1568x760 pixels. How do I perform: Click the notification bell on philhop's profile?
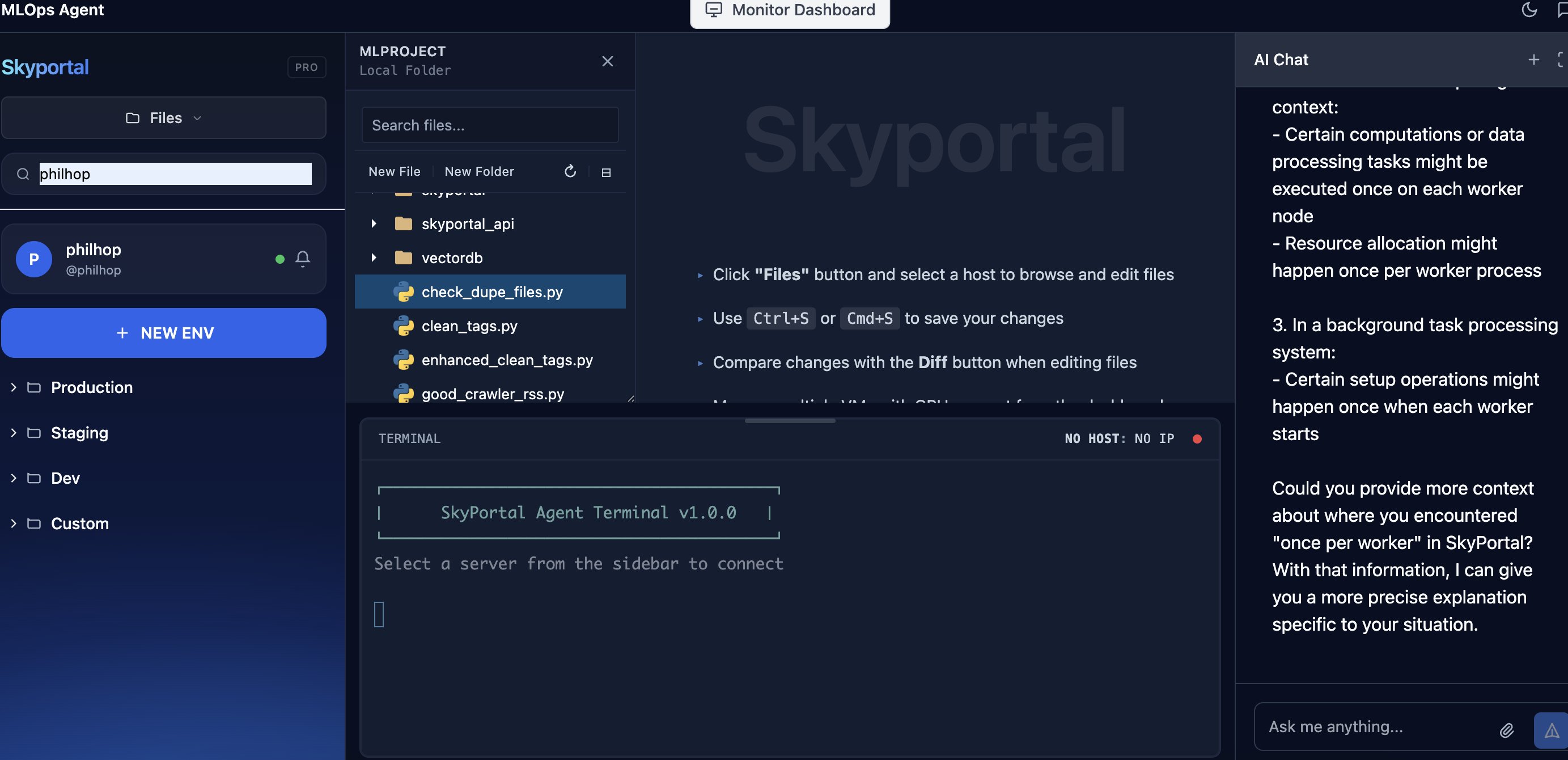pyautogui.click(x=303, y=259)
